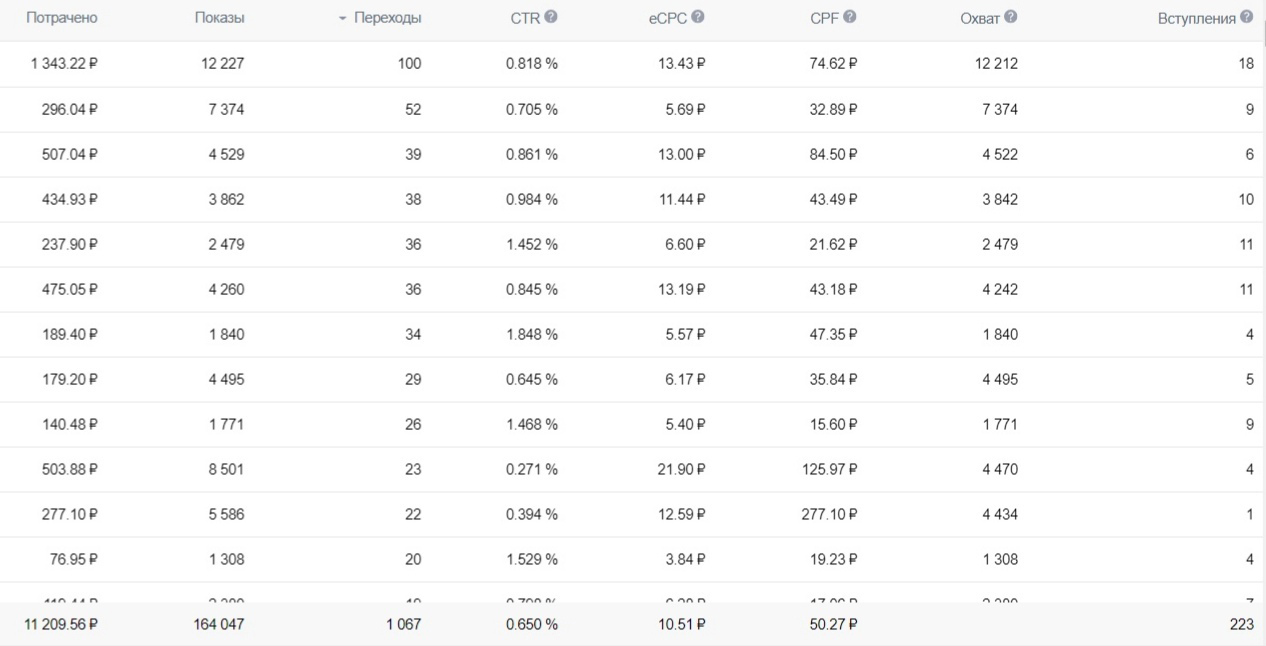1266x646 pixels.
Task: Sort by the CTR column header
Action: point(525,18)
